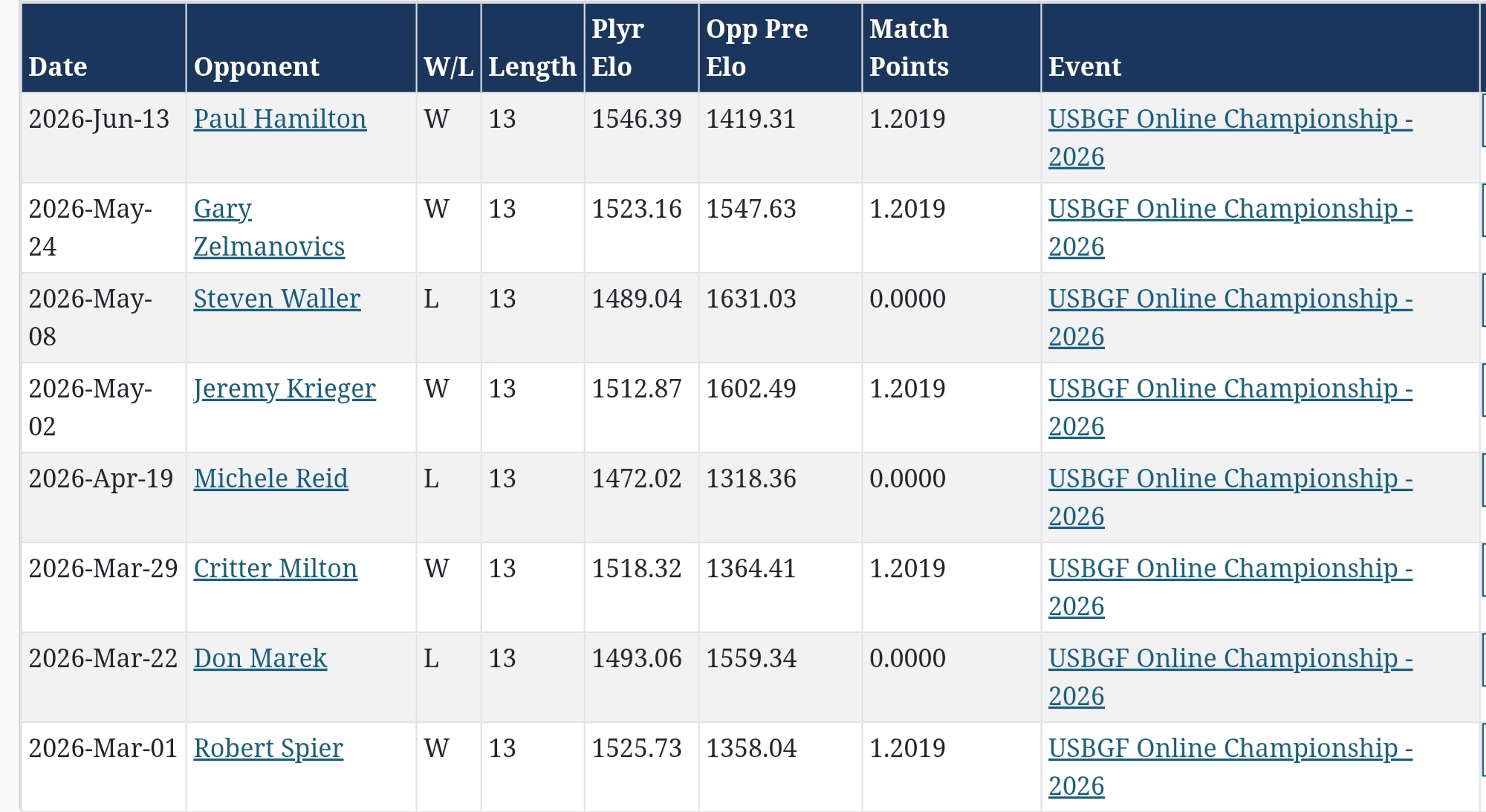Click opponent Elo value 1631.03
Viewport: 1486px width, 812px height.
point(751,299)
